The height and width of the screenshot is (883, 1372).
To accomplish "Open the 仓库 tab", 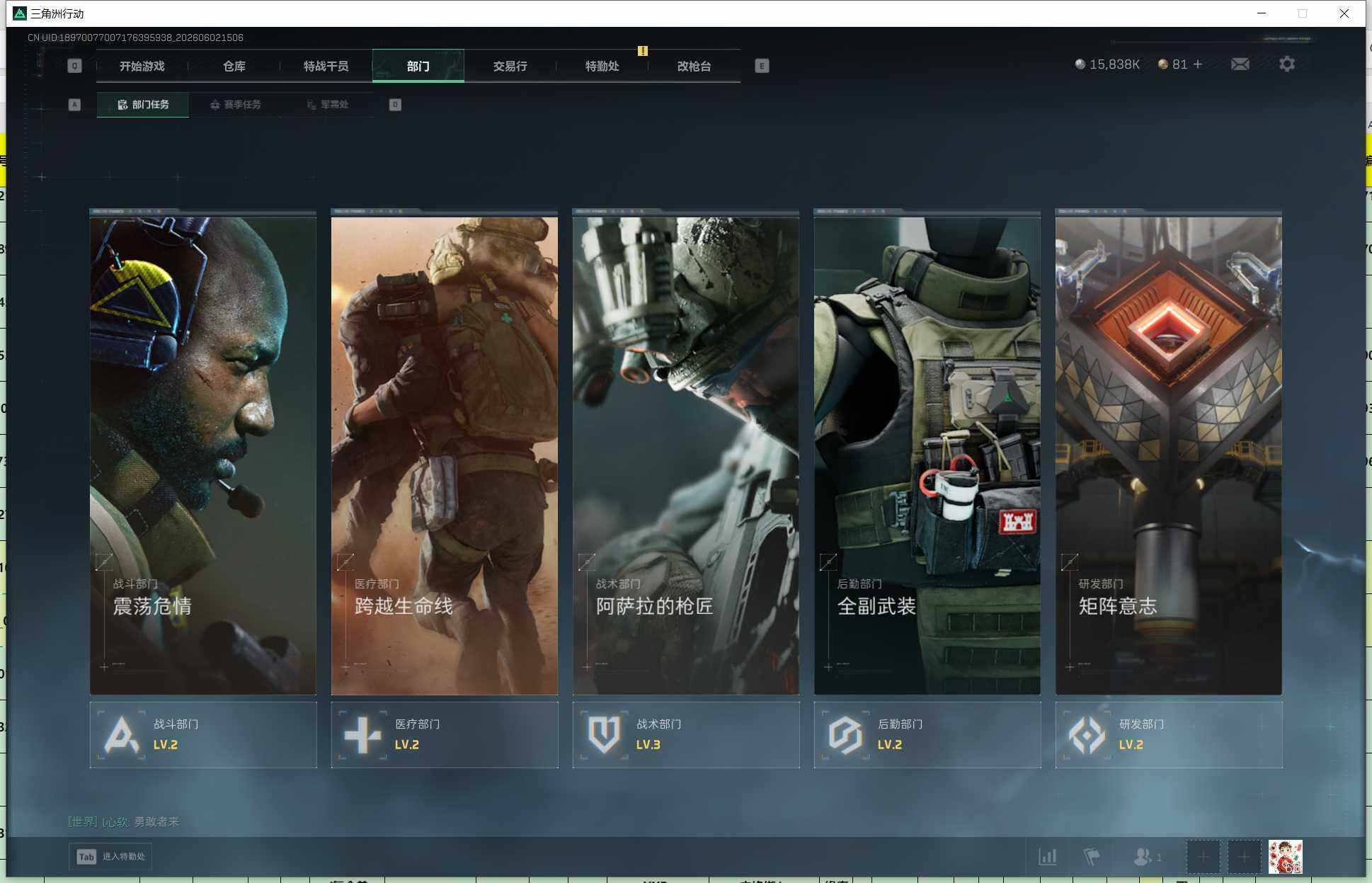I will (x=234, y=66).
